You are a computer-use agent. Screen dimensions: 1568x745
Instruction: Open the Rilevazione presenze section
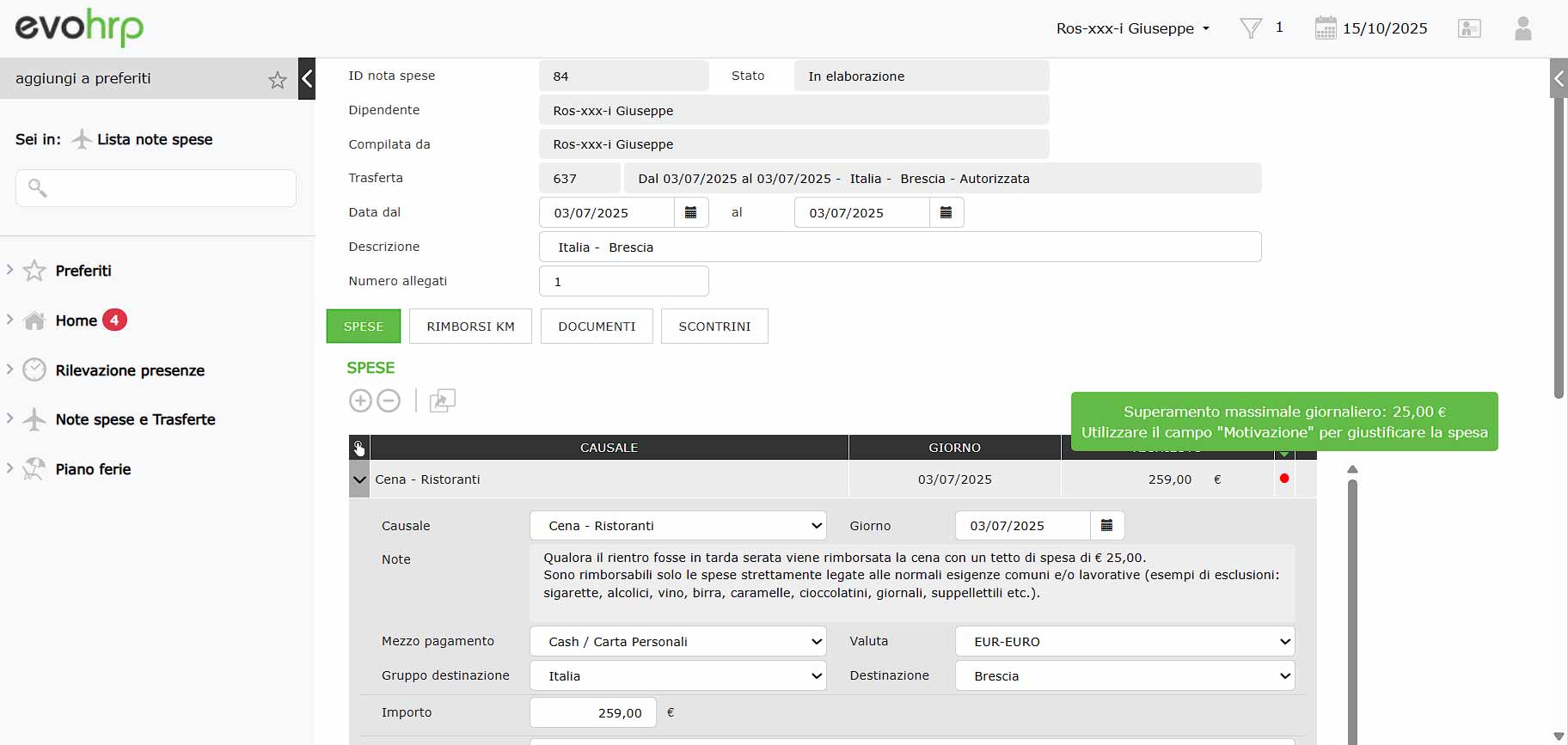[130, 370]
